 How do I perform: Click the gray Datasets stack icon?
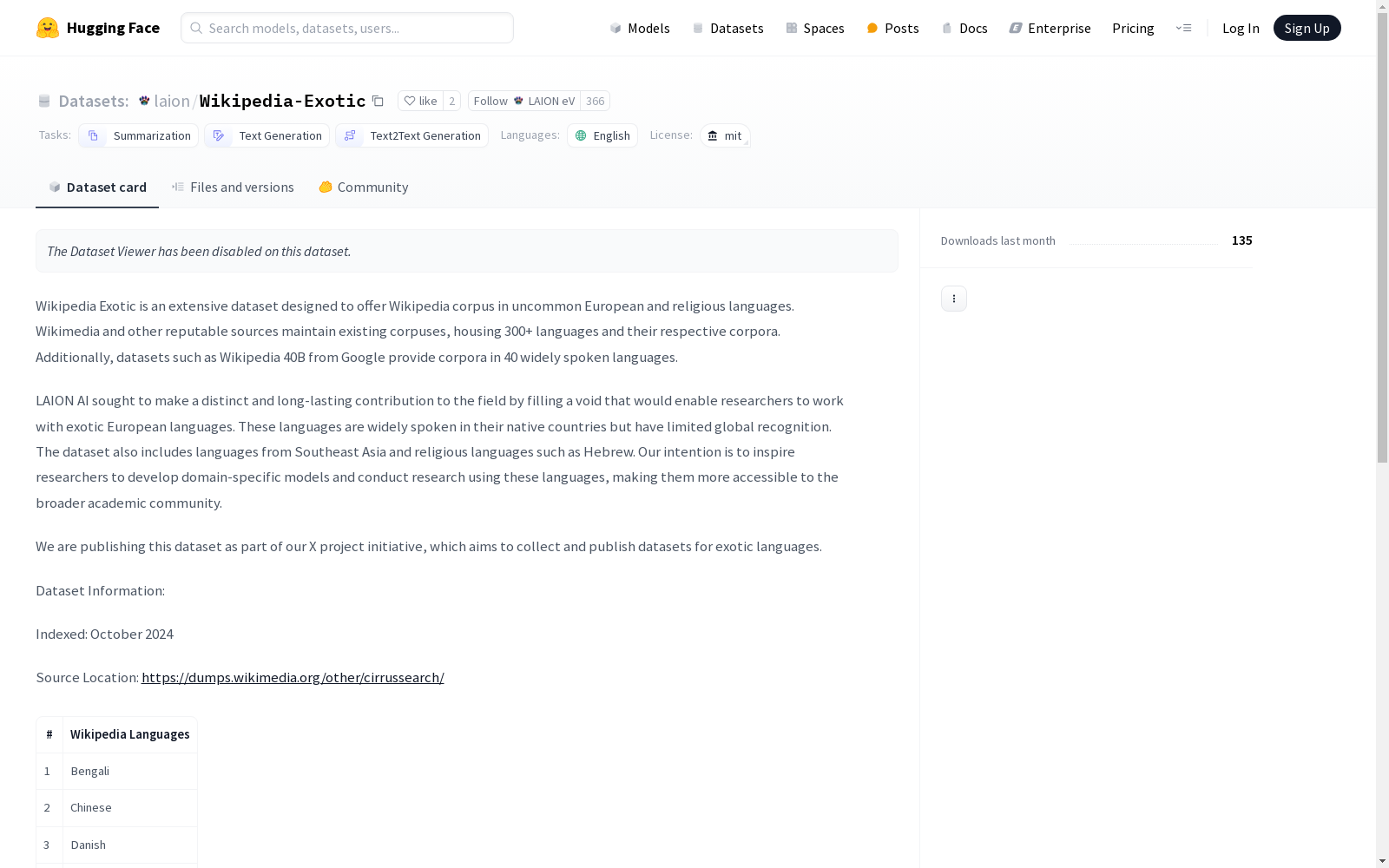[x=44, y=101]
